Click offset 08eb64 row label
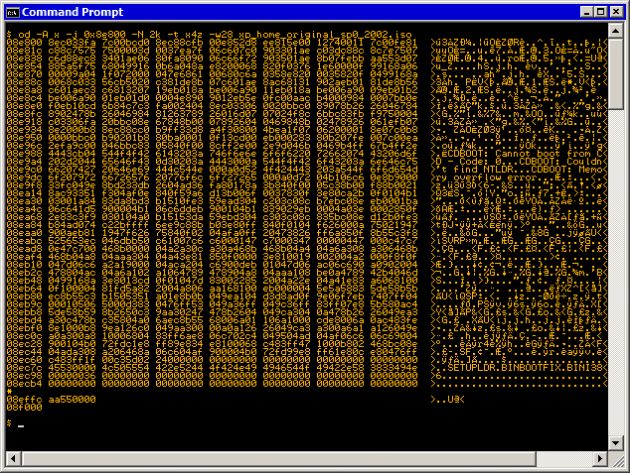 [24, 288]
